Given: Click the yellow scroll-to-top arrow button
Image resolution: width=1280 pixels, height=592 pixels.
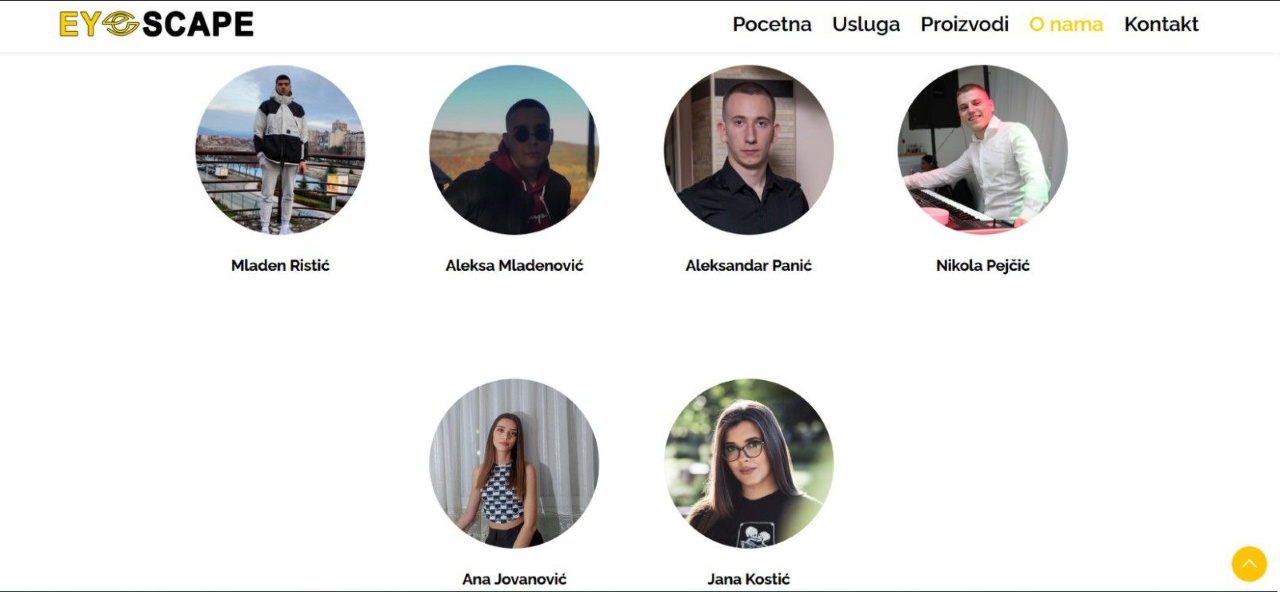Looking at the screenshot, I should pos(1249,564).
